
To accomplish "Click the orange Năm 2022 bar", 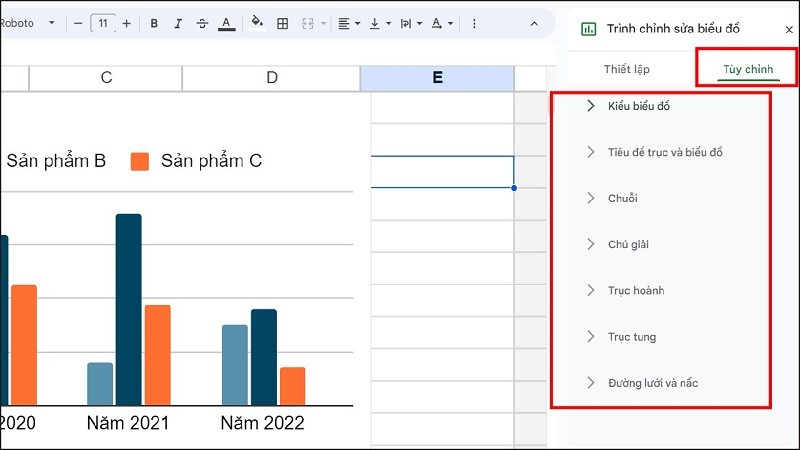I will [x=292, y=386].
